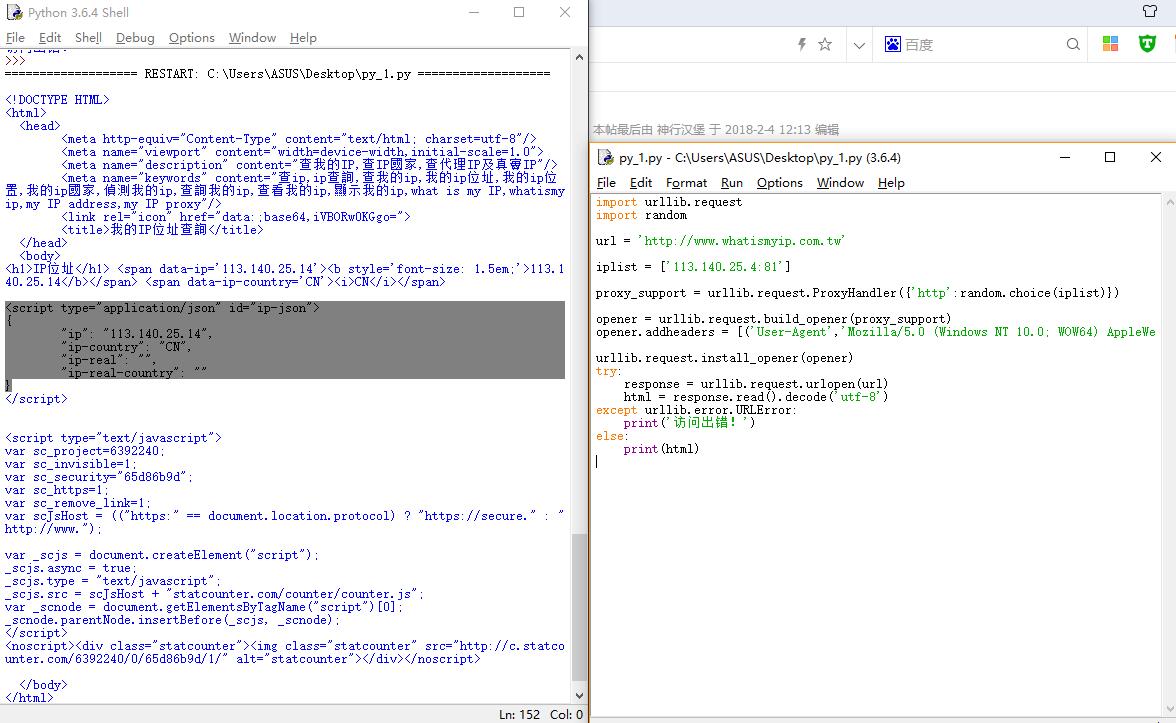Open the Debug menu in Shell
This screenshot has width=1176, height=723.
pyautogui.click(x=135, y=37)
